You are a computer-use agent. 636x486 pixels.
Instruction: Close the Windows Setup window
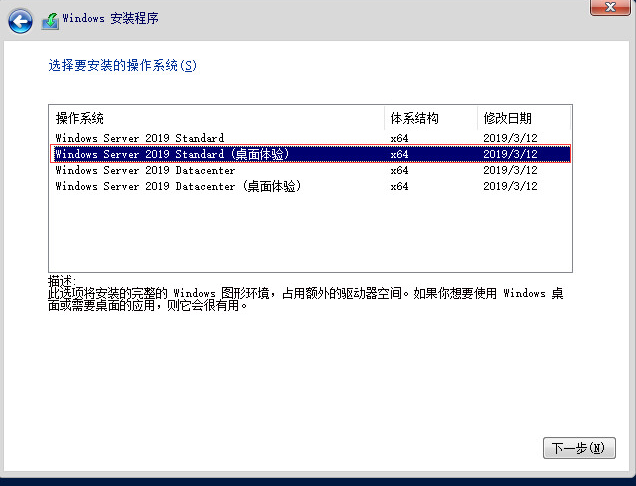(x=610, y=7)
